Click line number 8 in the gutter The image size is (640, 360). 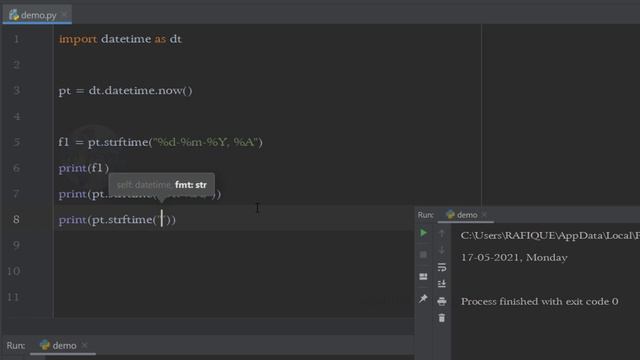coord(16,220)
